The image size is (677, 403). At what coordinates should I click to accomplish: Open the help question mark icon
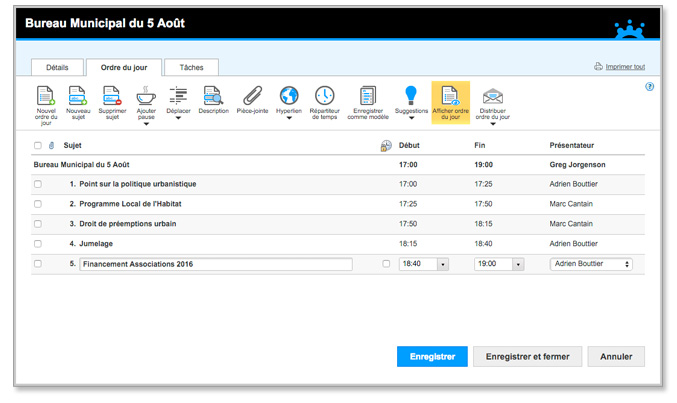[x=650, y=87]
